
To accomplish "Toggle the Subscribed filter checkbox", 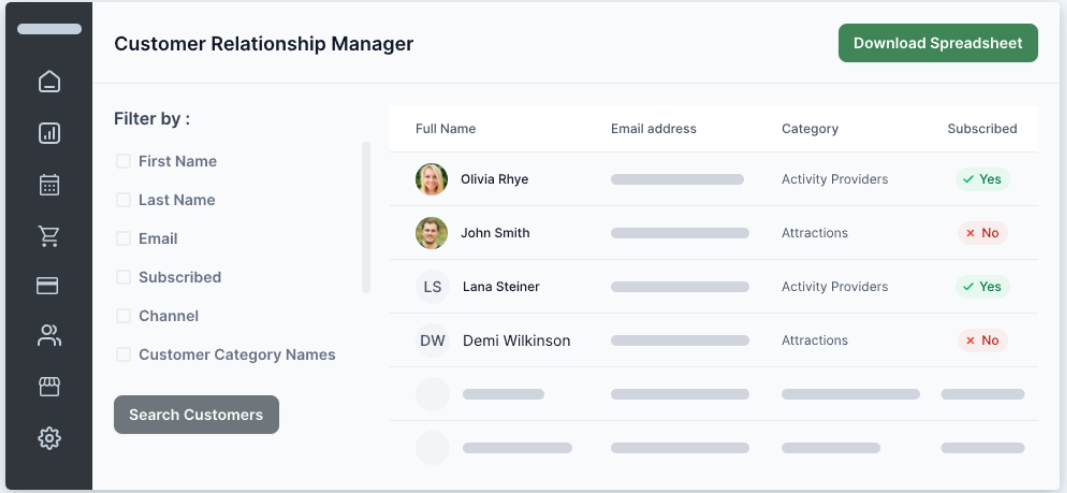I will click(x=123, y=277).
